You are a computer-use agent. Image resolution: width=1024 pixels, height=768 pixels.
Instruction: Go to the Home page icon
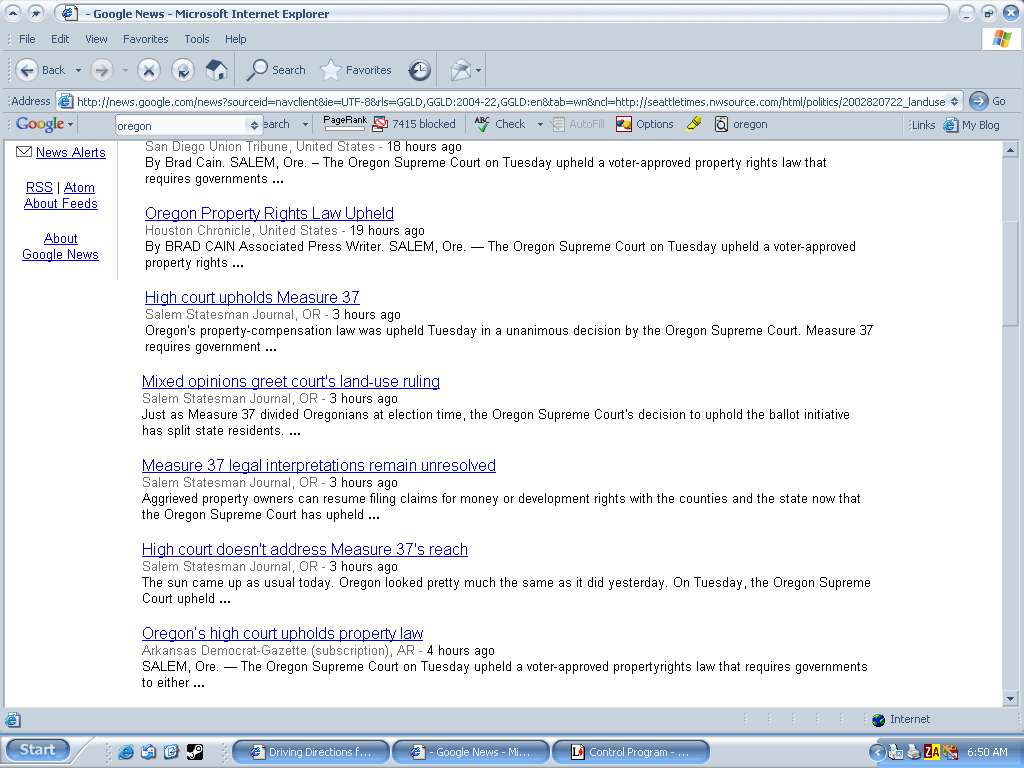click(x=216, y=70)
